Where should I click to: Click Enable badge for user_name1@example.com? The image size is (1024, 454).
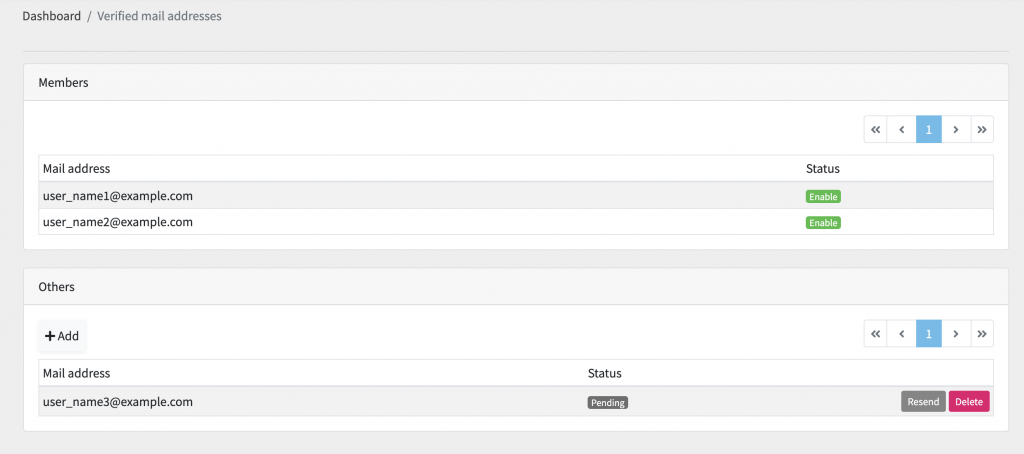pyautogui.click(x=823, y=196)
